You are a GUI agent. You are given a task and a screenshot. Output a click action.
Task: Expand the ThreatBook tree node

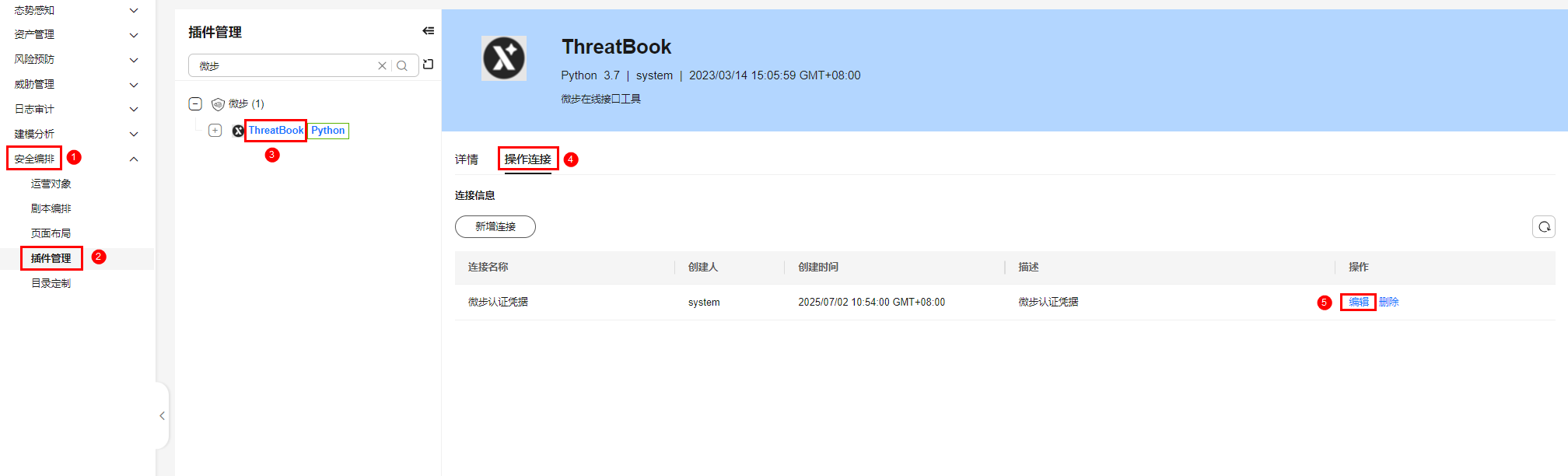[x=215, y=131]
